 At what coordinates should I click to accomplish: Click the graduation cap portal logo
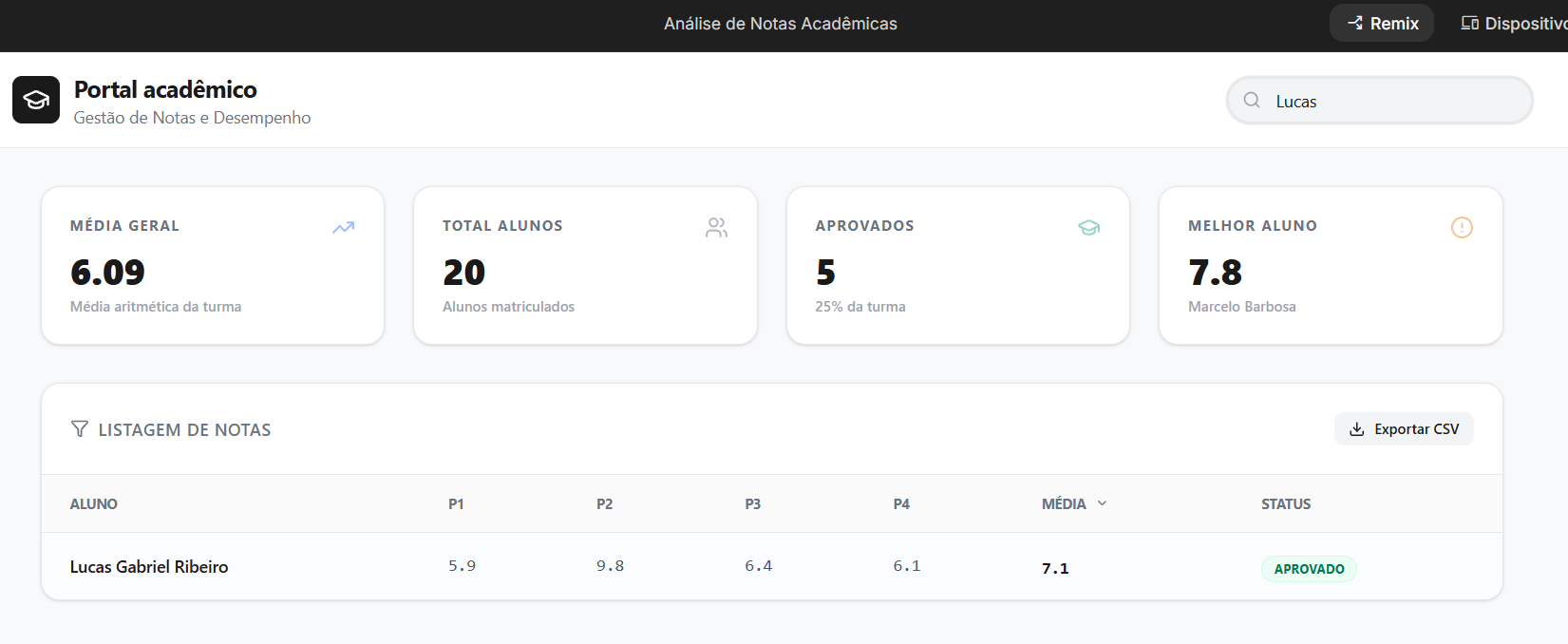36,100
